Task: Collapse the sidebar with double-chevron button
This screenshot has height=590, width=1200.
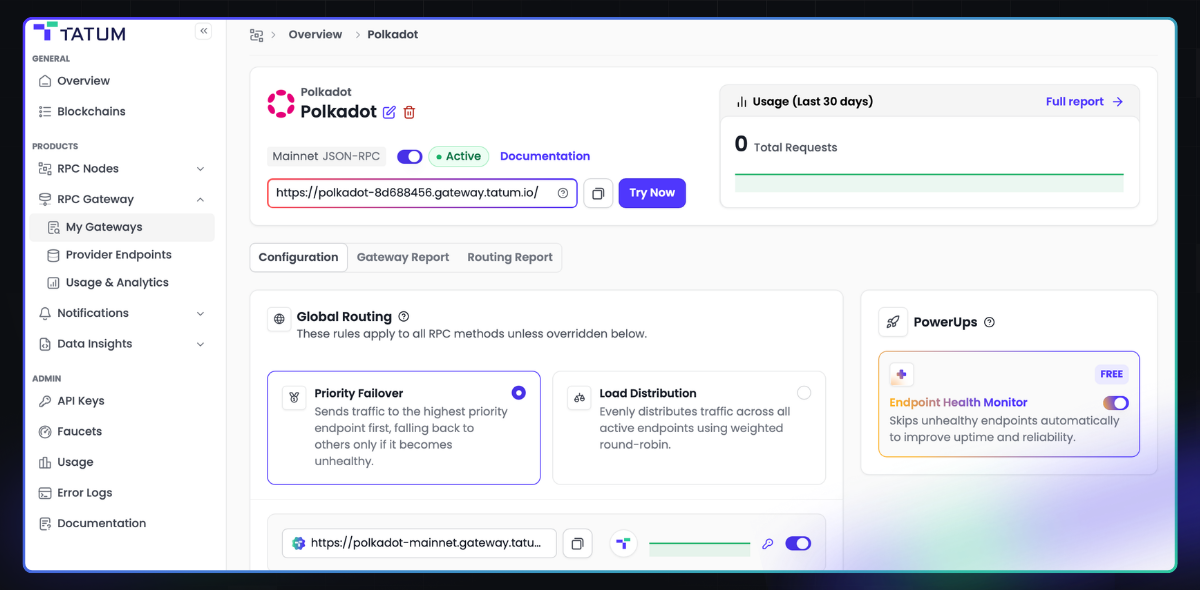Action: tap(204, 31)
